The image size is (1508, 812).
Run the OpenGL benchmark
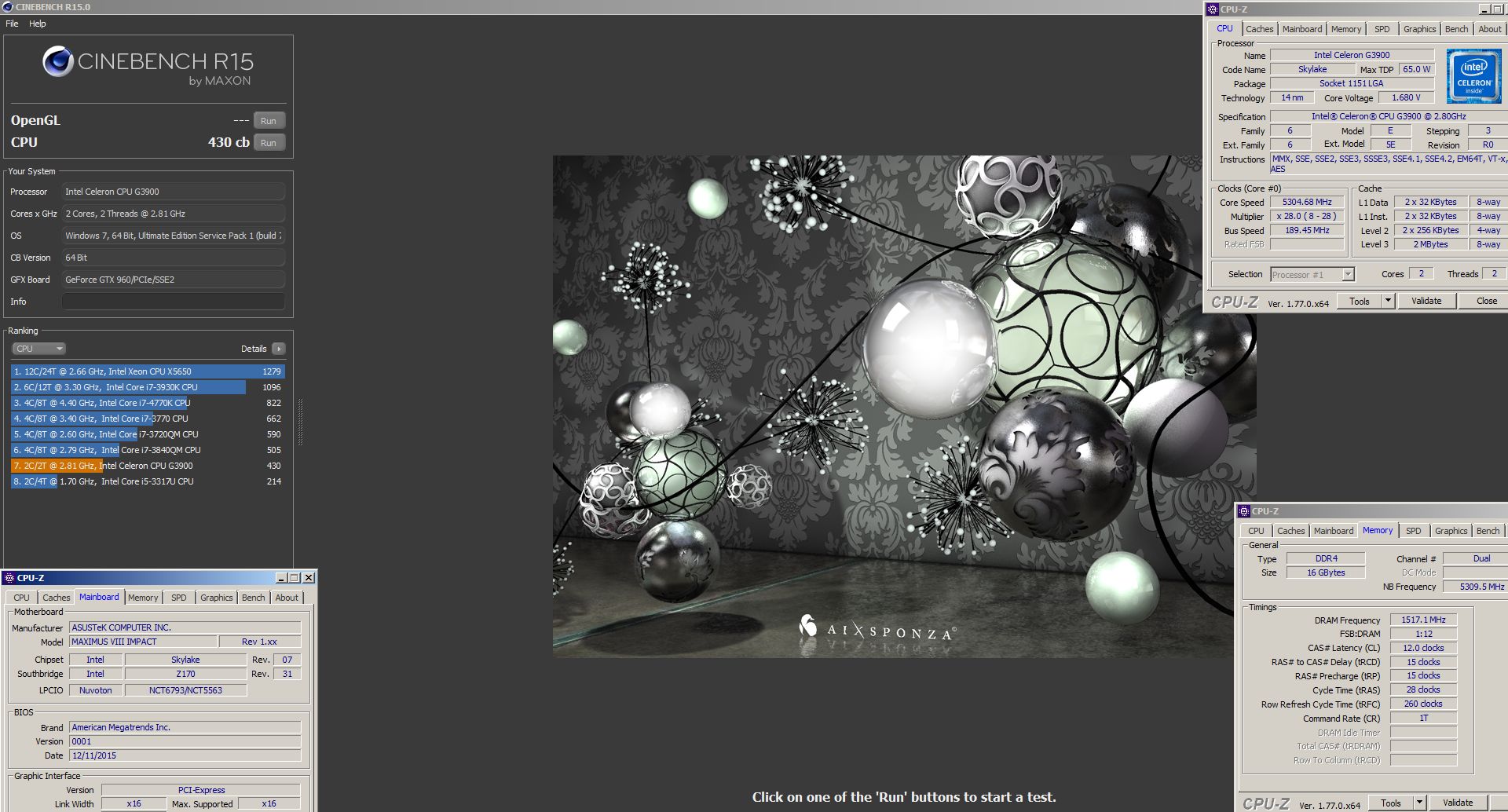269,121
